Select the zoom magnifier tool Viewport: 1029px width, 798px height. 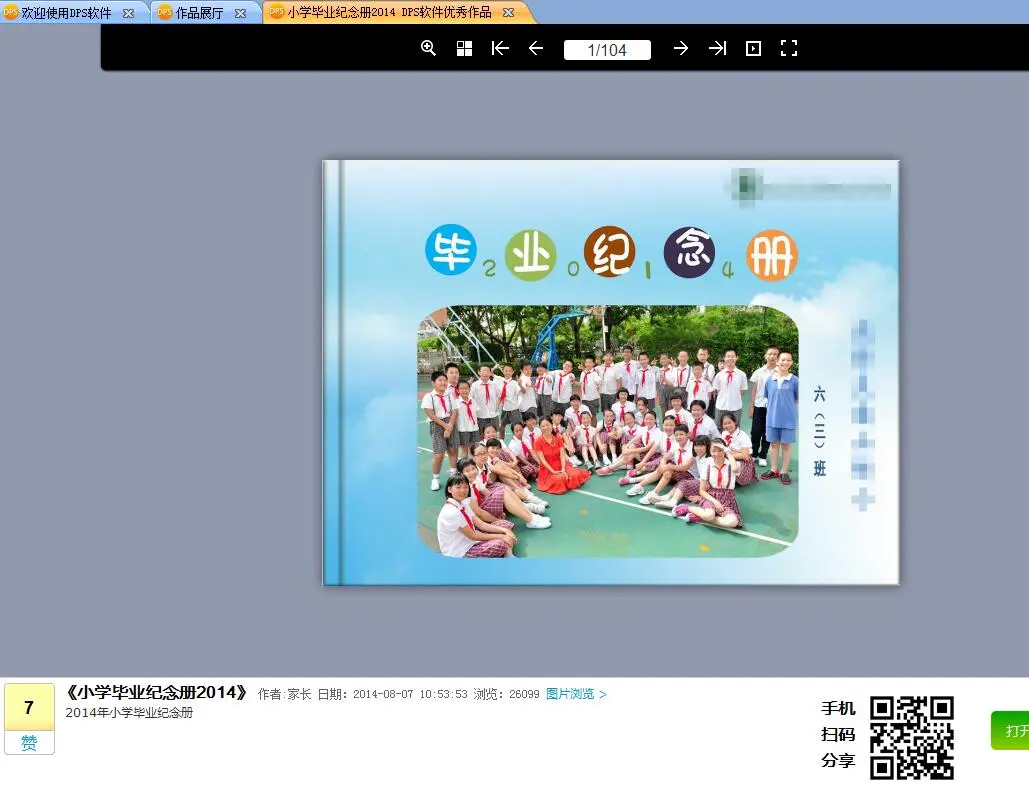[428, 48]
